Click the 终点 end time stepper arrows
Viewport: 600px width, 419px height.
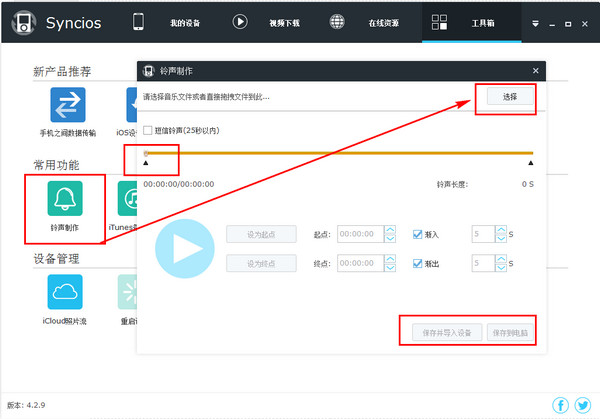click(390, 263)
